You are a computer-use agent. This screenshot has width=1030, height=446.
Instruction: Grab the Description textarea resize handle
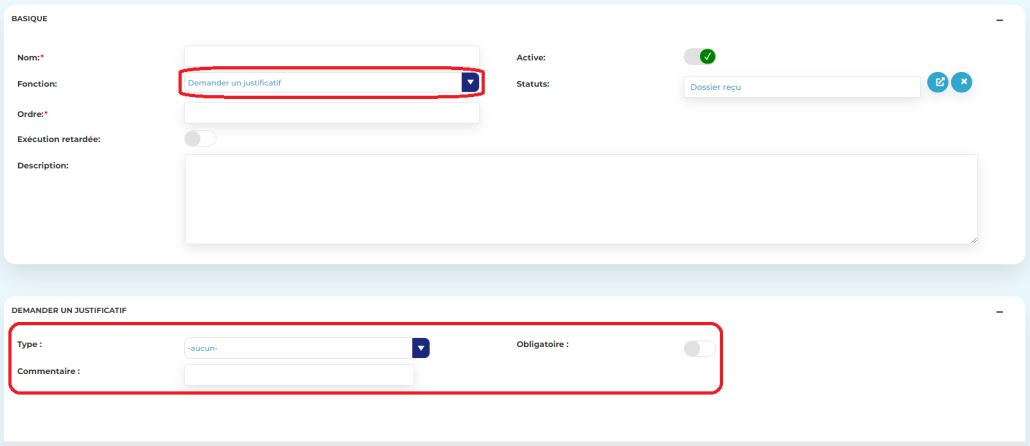(972, 239)
